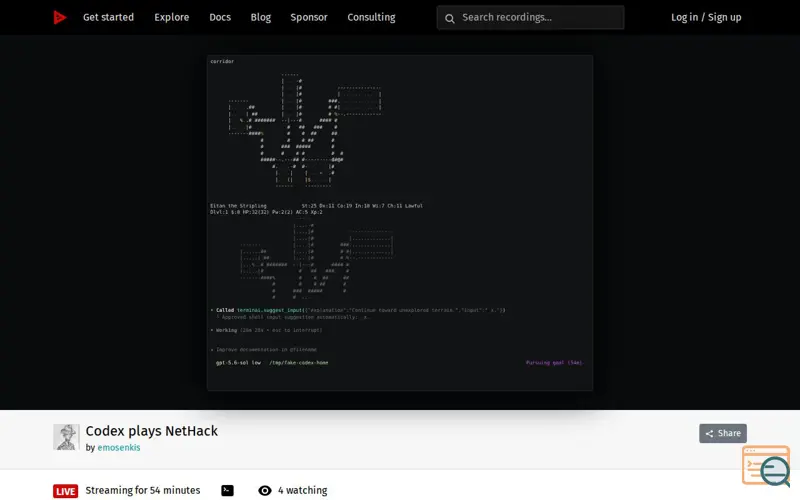Click the share icon inside Share button
Screen dimensions: 800x500
[709, 434]
